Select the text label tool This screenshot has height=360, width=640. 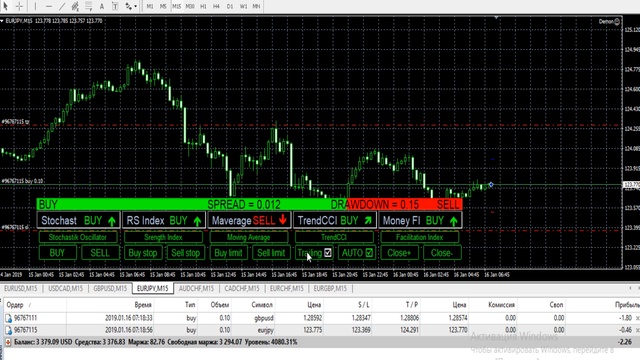tap(115, 6)
